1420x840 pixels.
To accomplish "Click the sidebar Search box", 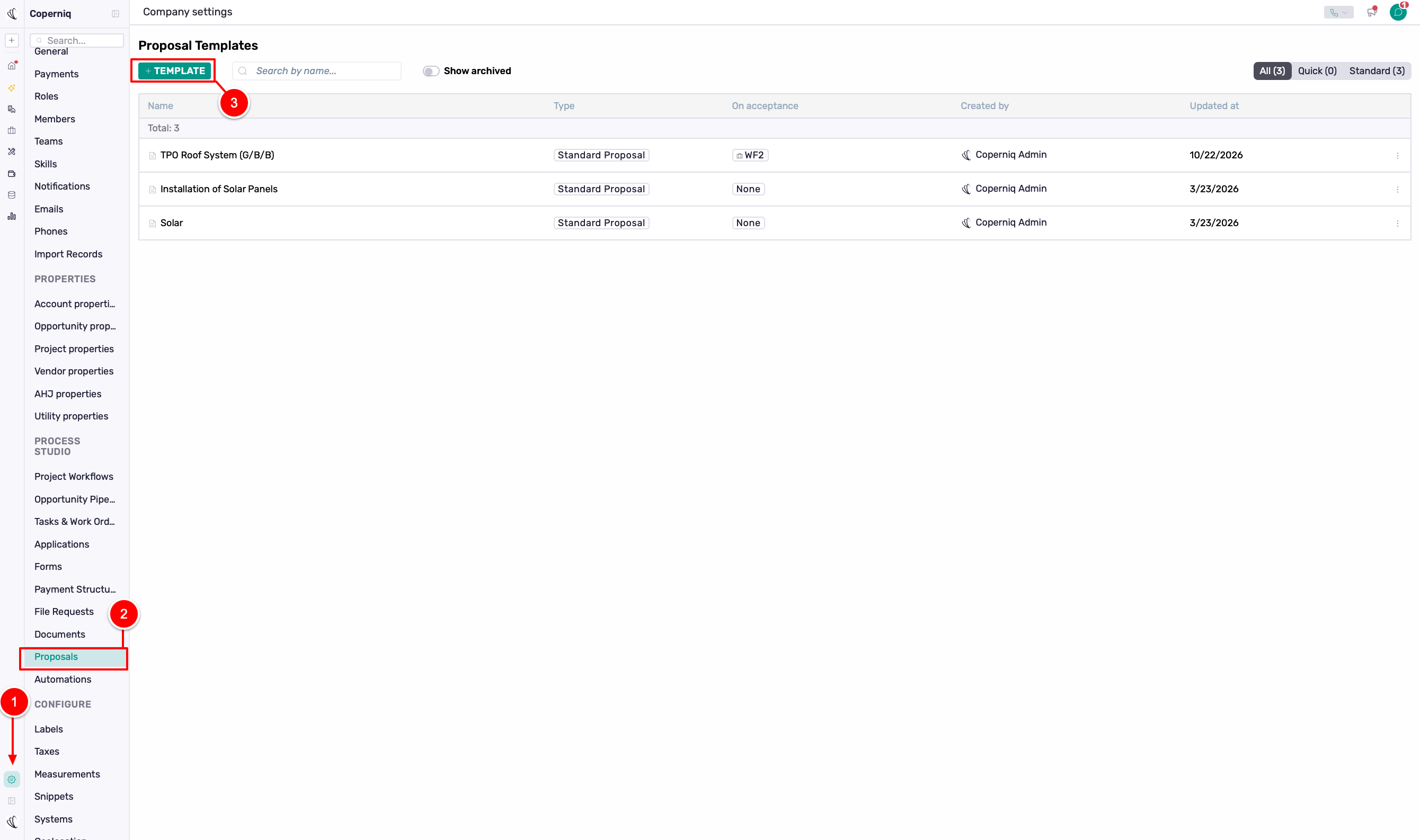I will point(77,40).
